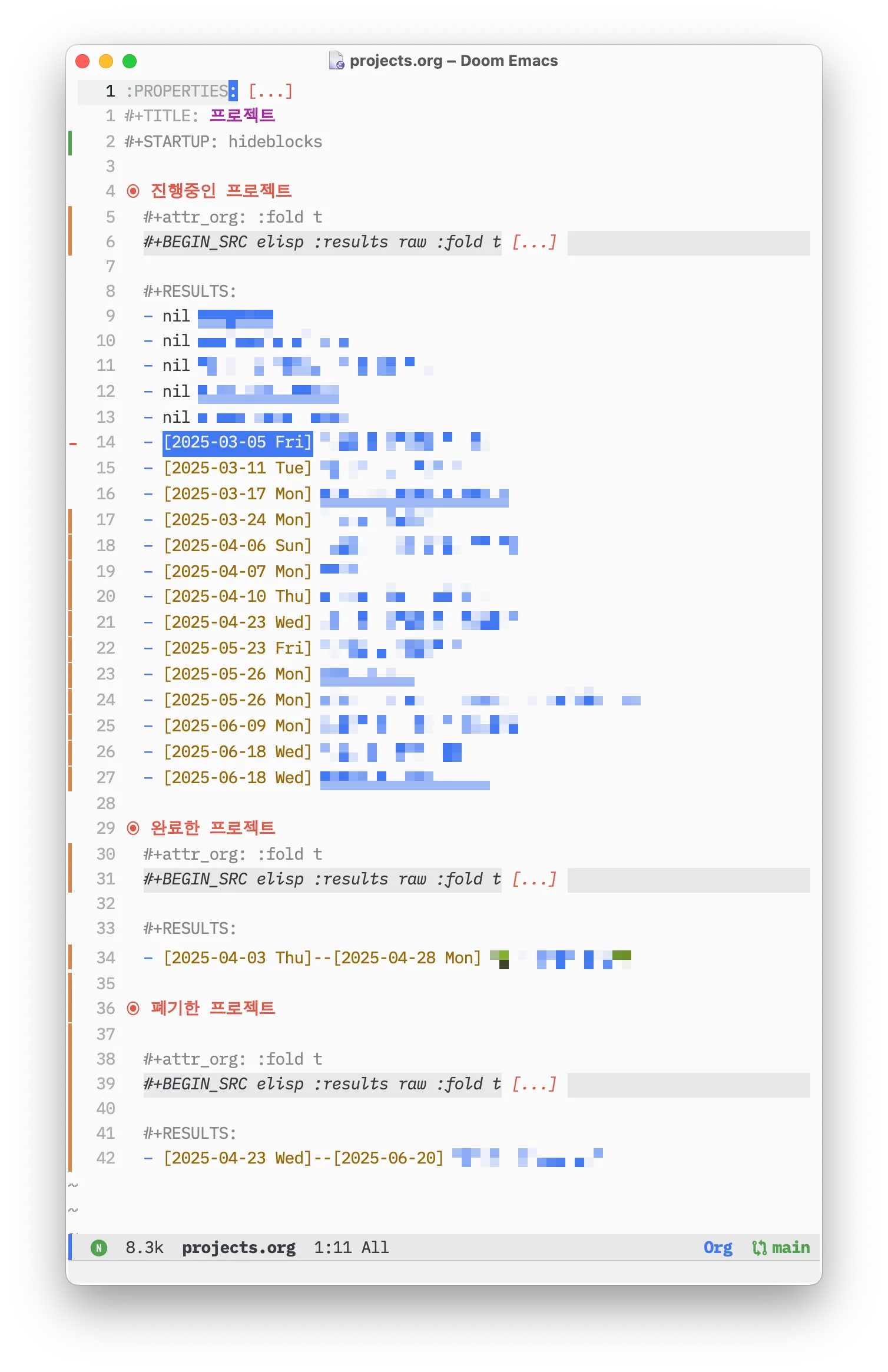Click the [2025-04-23 Wed] timestamp on line 42
The height and width of the screenshot is (1372, 888).
click(x=237, y=1158)
